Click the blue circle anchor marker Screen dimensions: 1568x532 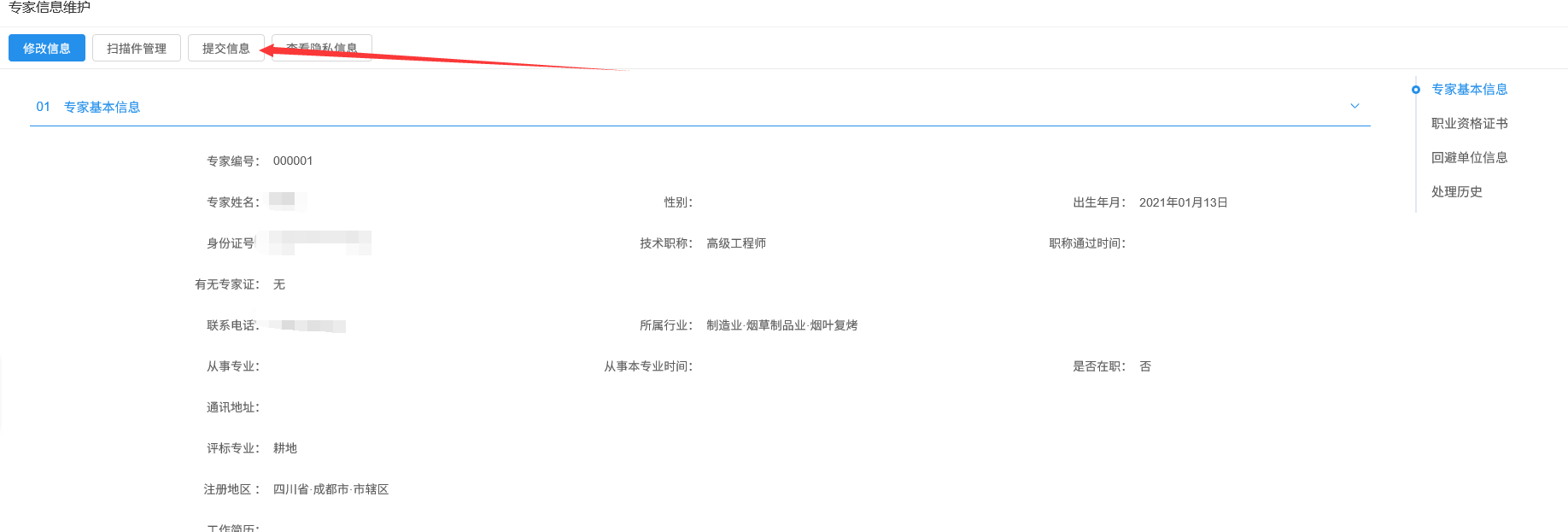tap(1416, 90)
